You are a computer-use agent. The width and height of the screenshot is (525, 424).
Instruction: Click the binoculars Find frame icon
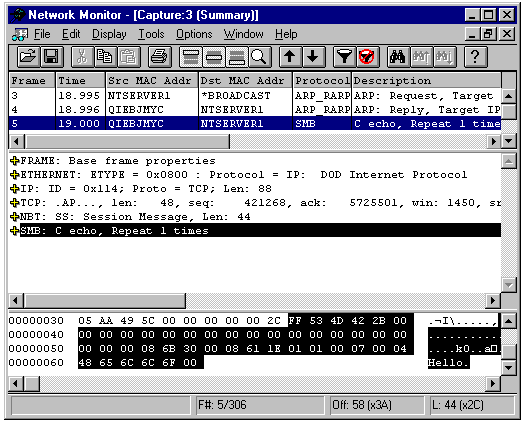398,56
